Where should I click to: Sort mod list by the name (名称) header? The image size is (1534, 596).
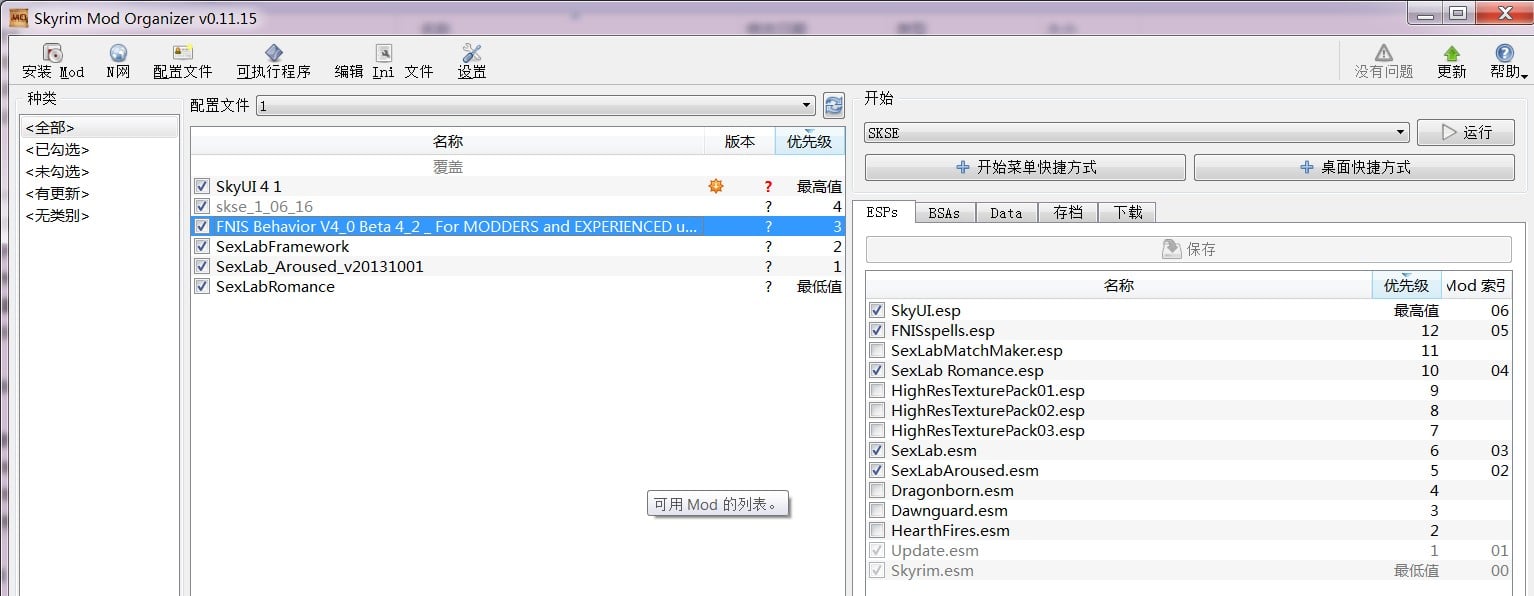click(x=448, y=141)
